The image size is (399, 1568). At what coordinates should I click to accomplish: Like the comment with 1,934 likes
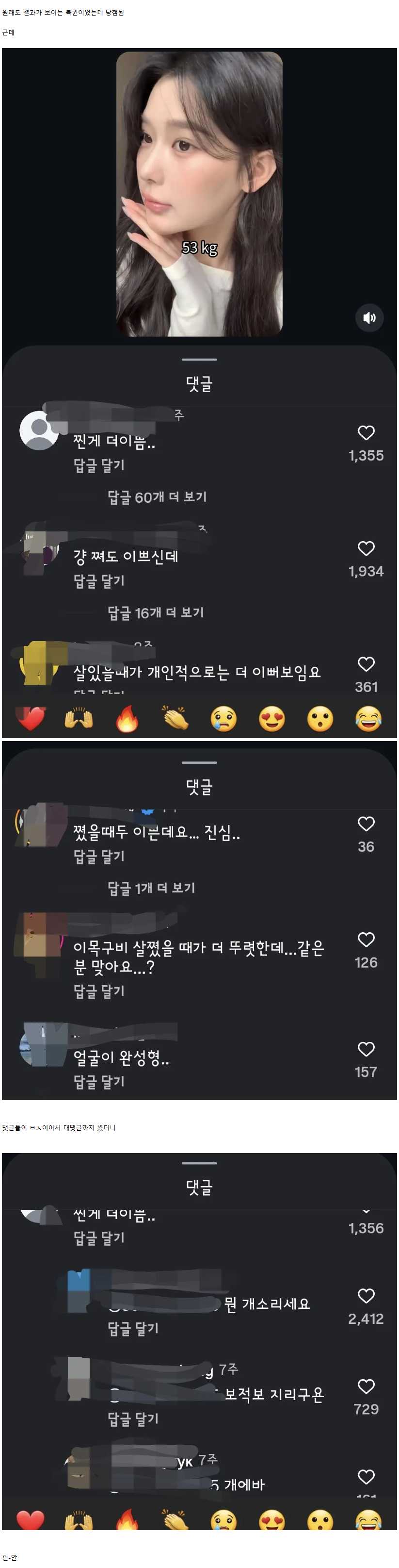coord(366,548)
